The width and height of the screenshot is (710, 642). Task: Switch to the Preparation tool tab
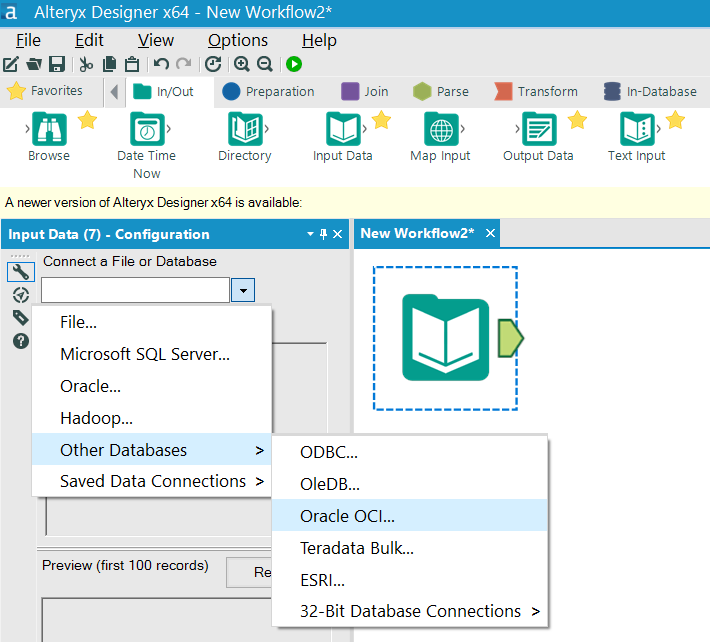tap(268, 91)
